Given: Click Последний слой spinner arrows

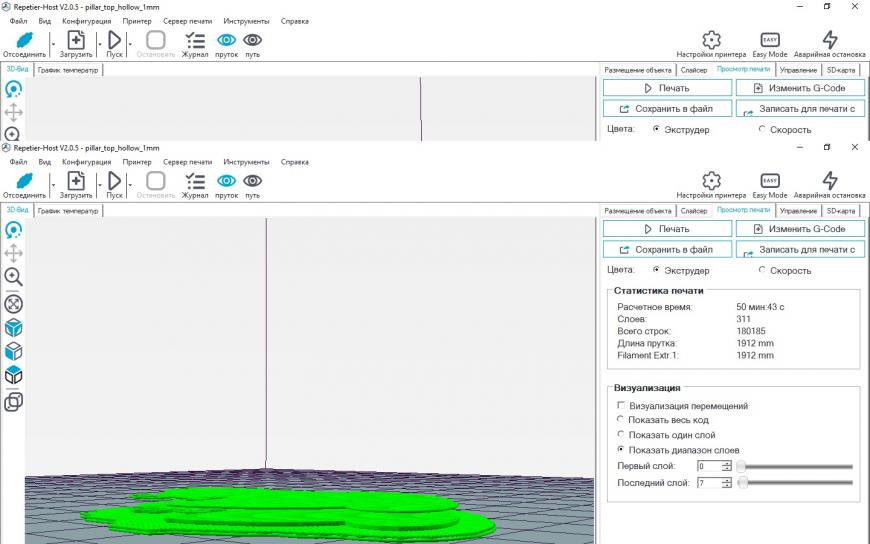Looking at the screenshot, I should (x=726, y=483).
